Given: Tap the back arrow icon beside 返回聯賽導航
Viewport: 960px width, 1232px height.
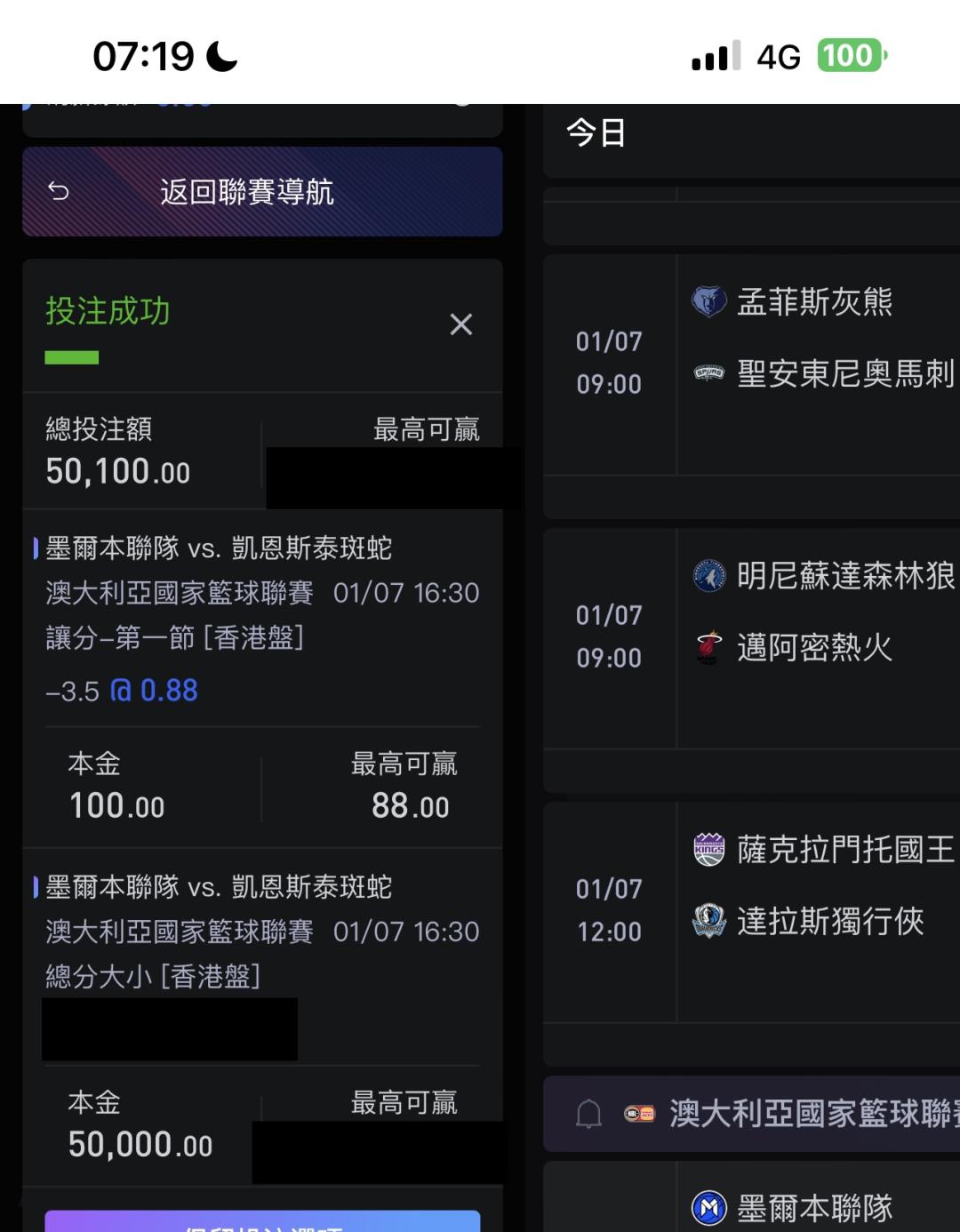Looking at the screenshot, I should [59, 191].
